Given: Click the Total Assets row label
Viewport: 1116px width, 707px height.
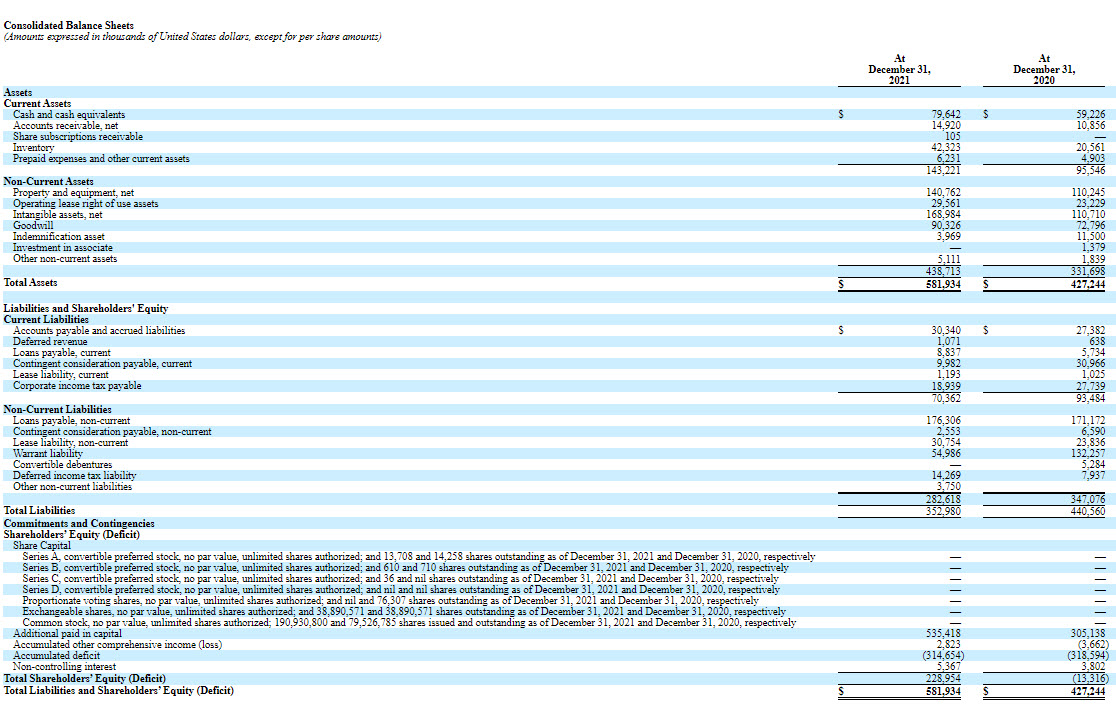Looking at the screenshot, I should coord(33,283).
